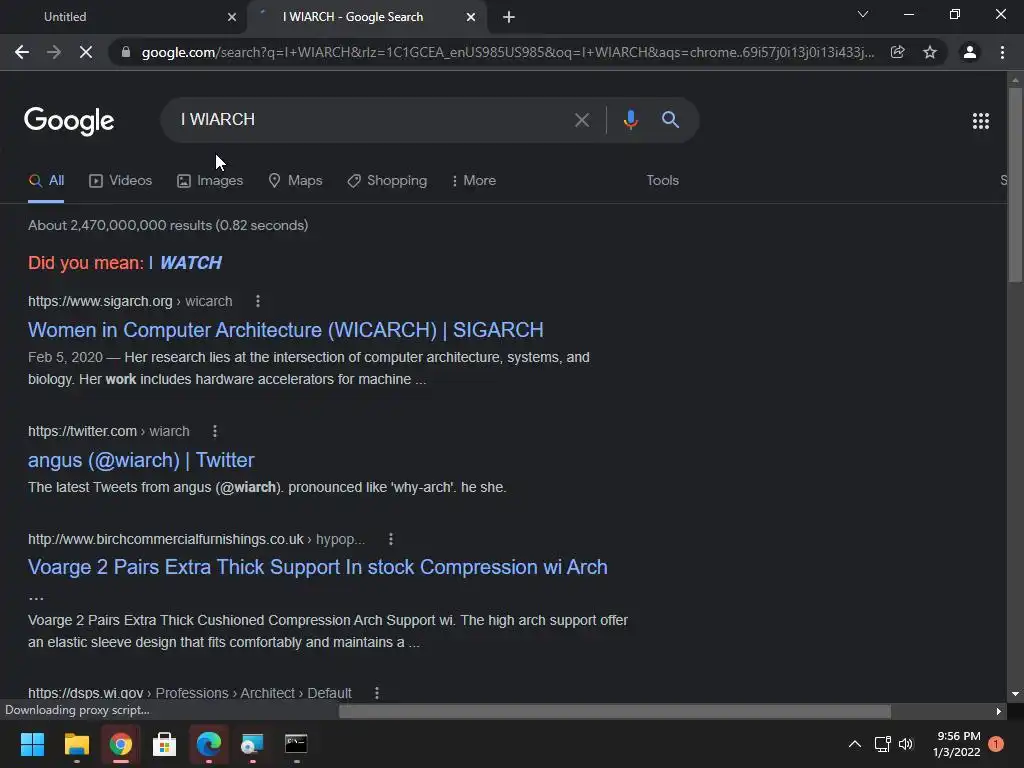Open Microsoft Store from the taskbar
1024x768 pixels.
tap(164, 744)
